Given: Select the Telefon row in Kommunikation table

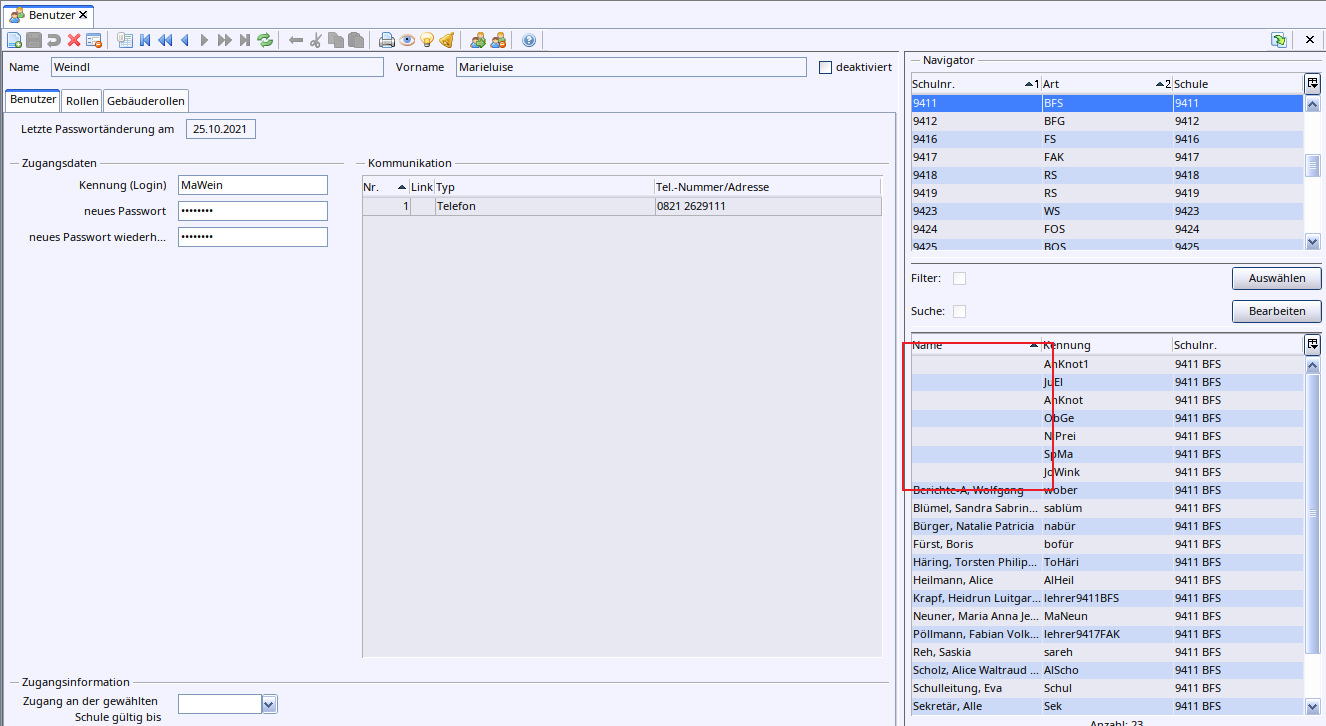Looking at the screenshot, I should click(x=621, y=206).
